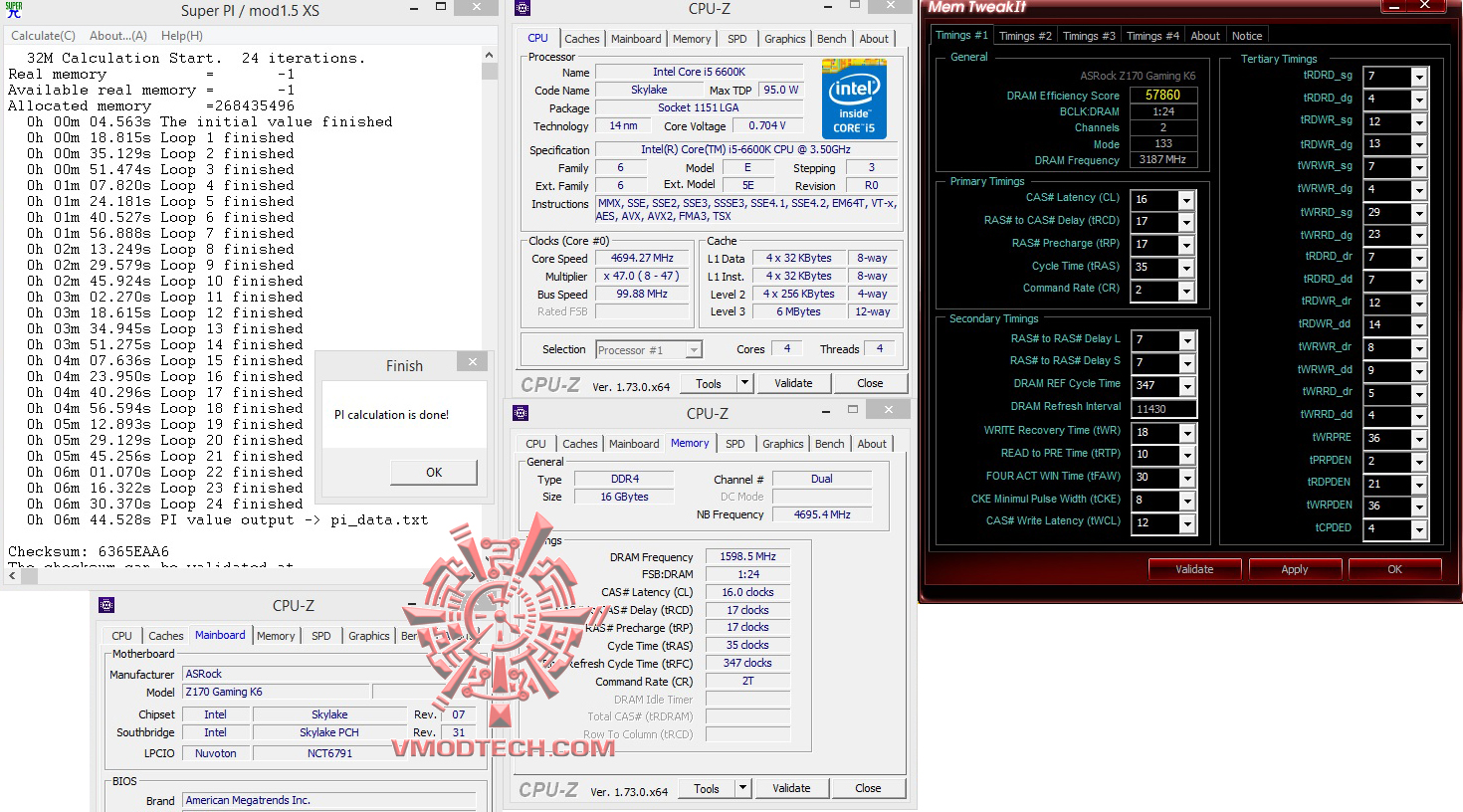The image size is (1463, 812).
Task: Open DRAM REF Cycle Time dropdown
Action: [x=1186, y=386]
